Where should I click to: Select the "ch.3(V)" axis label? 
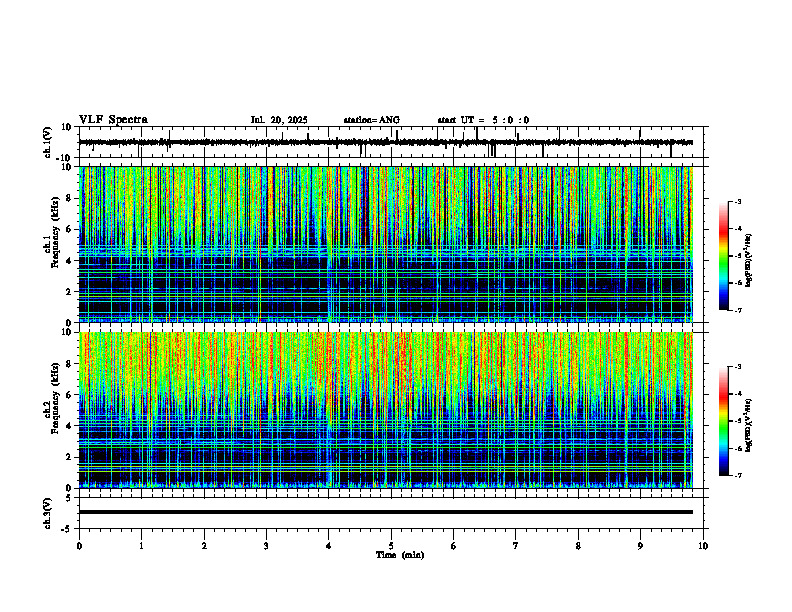pos(47,514)
